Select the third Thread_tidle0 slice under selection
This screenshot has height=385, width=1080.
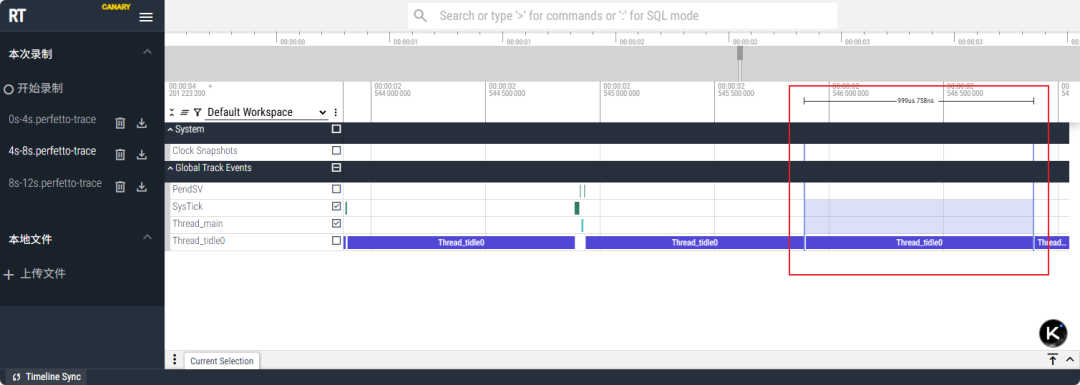[919, 242]
